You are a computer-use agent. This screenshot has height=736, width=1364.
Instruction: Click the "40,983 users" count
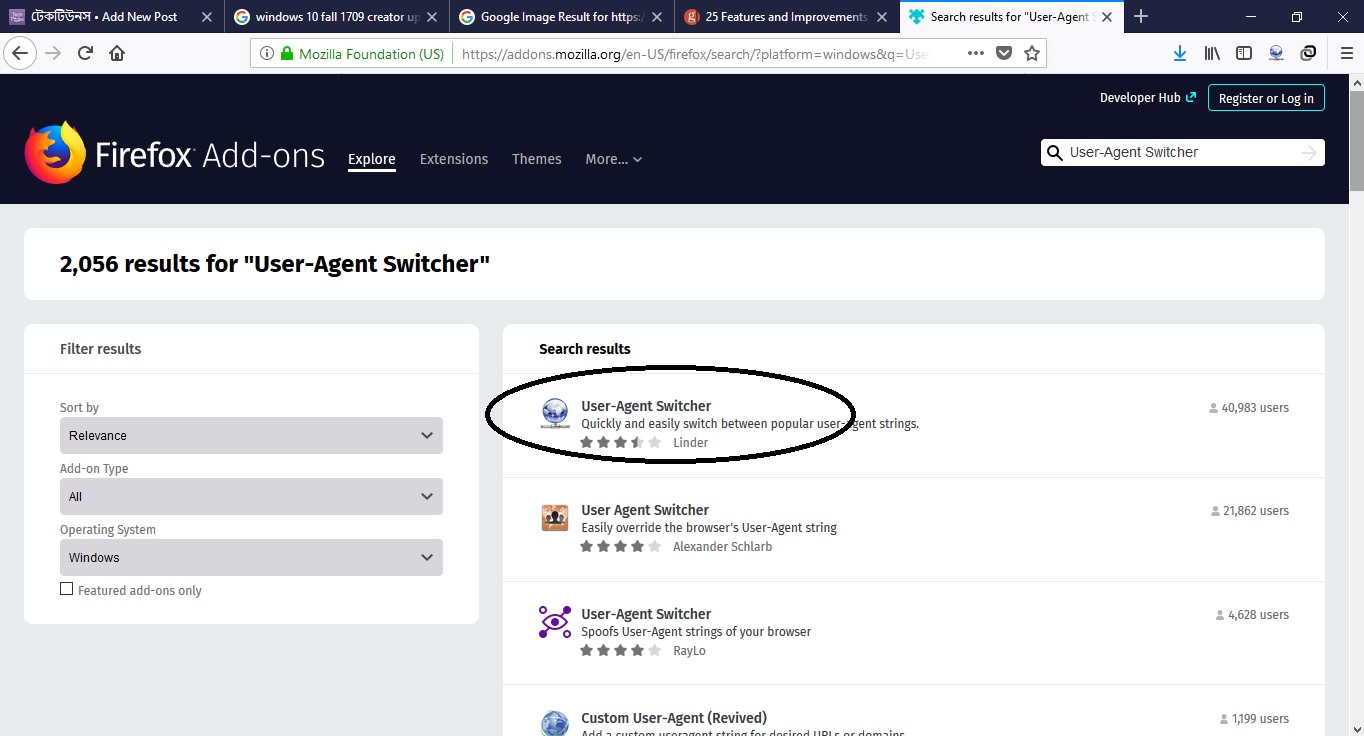(x=1249, y=408)
